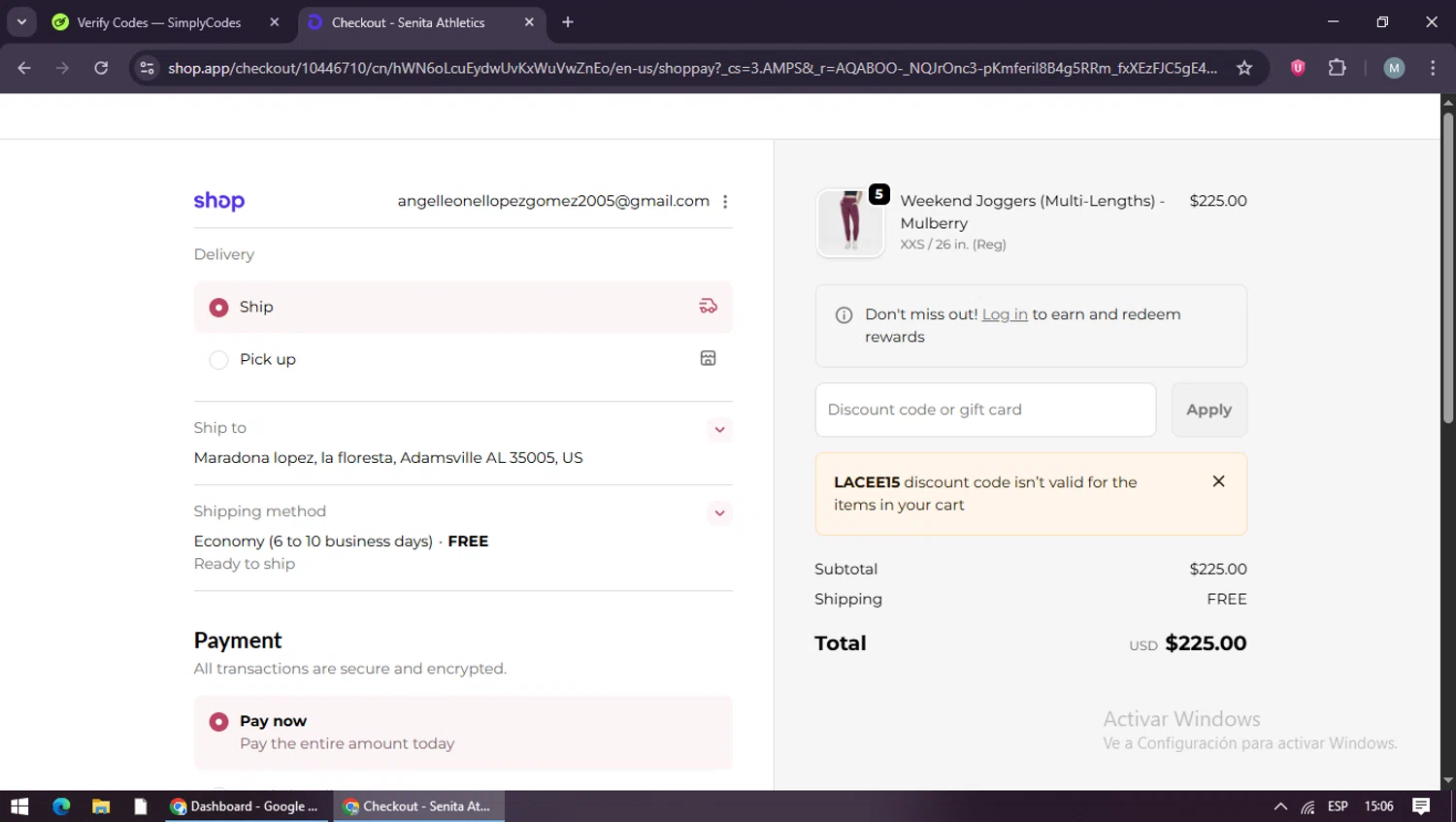This screenshot has height=822, width=1456.
Task: Click the Apply discount button
Action: 1208,410
